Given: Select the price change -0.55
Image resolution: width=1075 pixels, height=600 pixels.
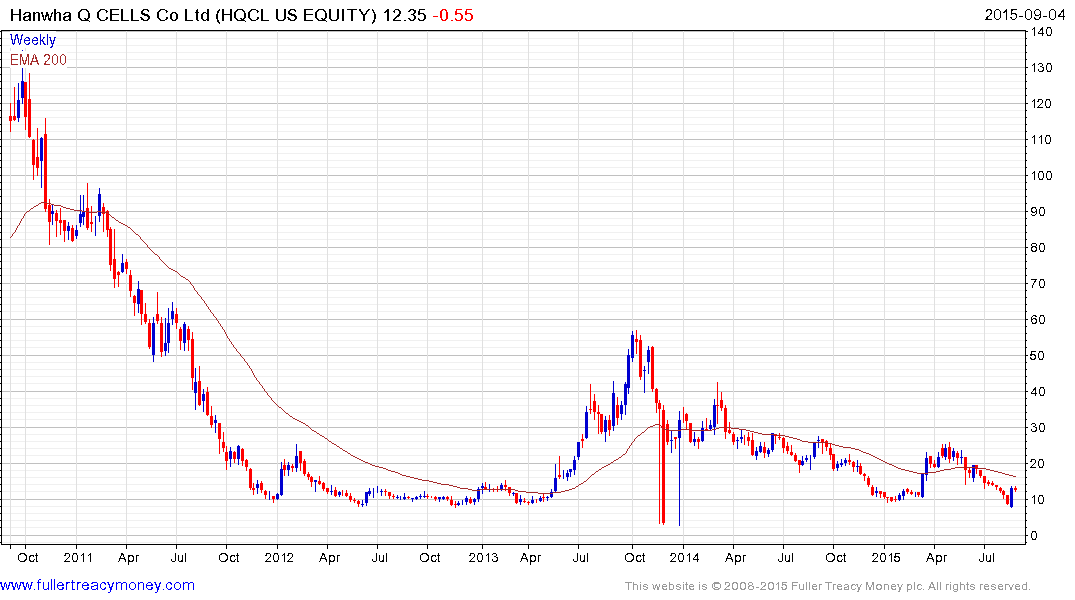Looking at the screenshot, I should [x=452, y=15].
